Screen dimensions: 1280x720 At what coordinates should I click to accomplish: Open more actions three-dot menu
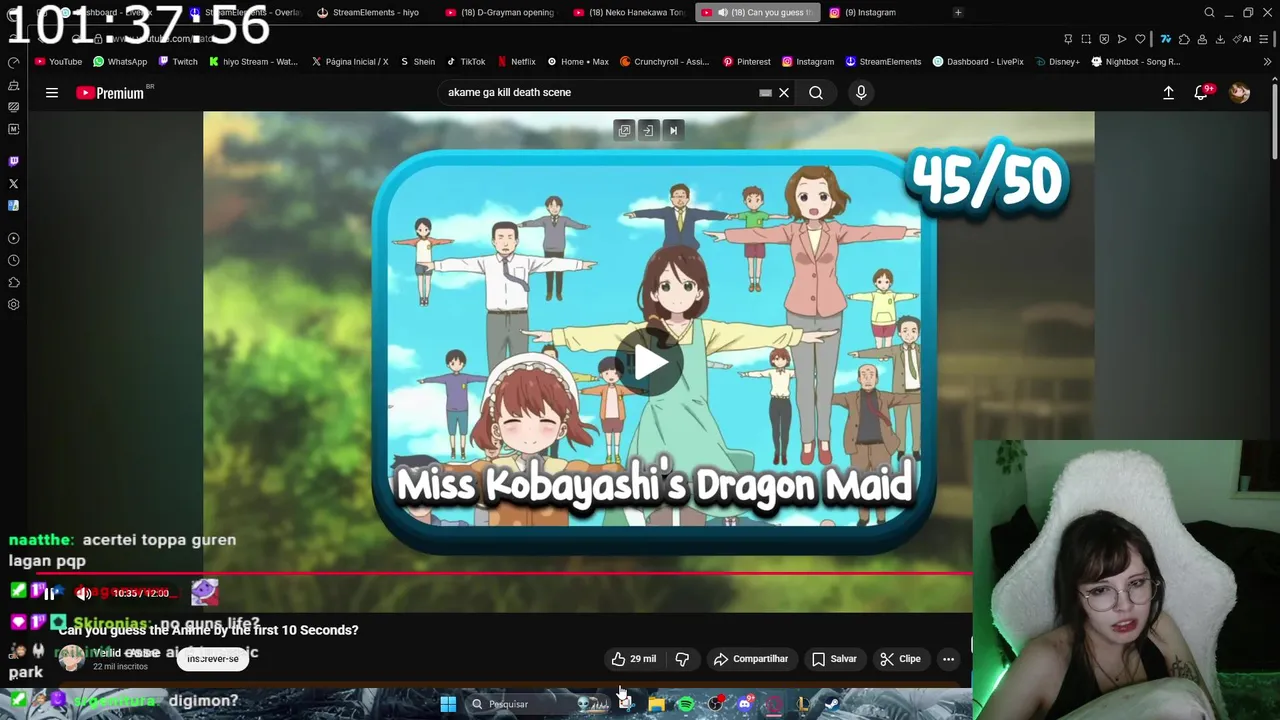[948, 659]
